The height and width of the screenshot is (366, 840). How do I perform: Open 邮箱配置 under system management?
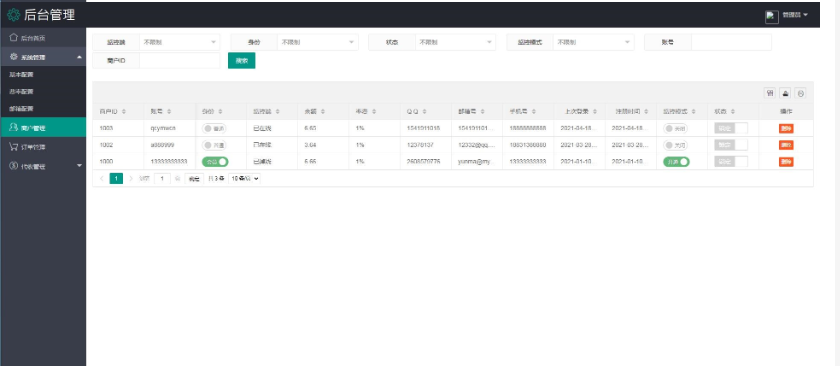tap(43, 109)
